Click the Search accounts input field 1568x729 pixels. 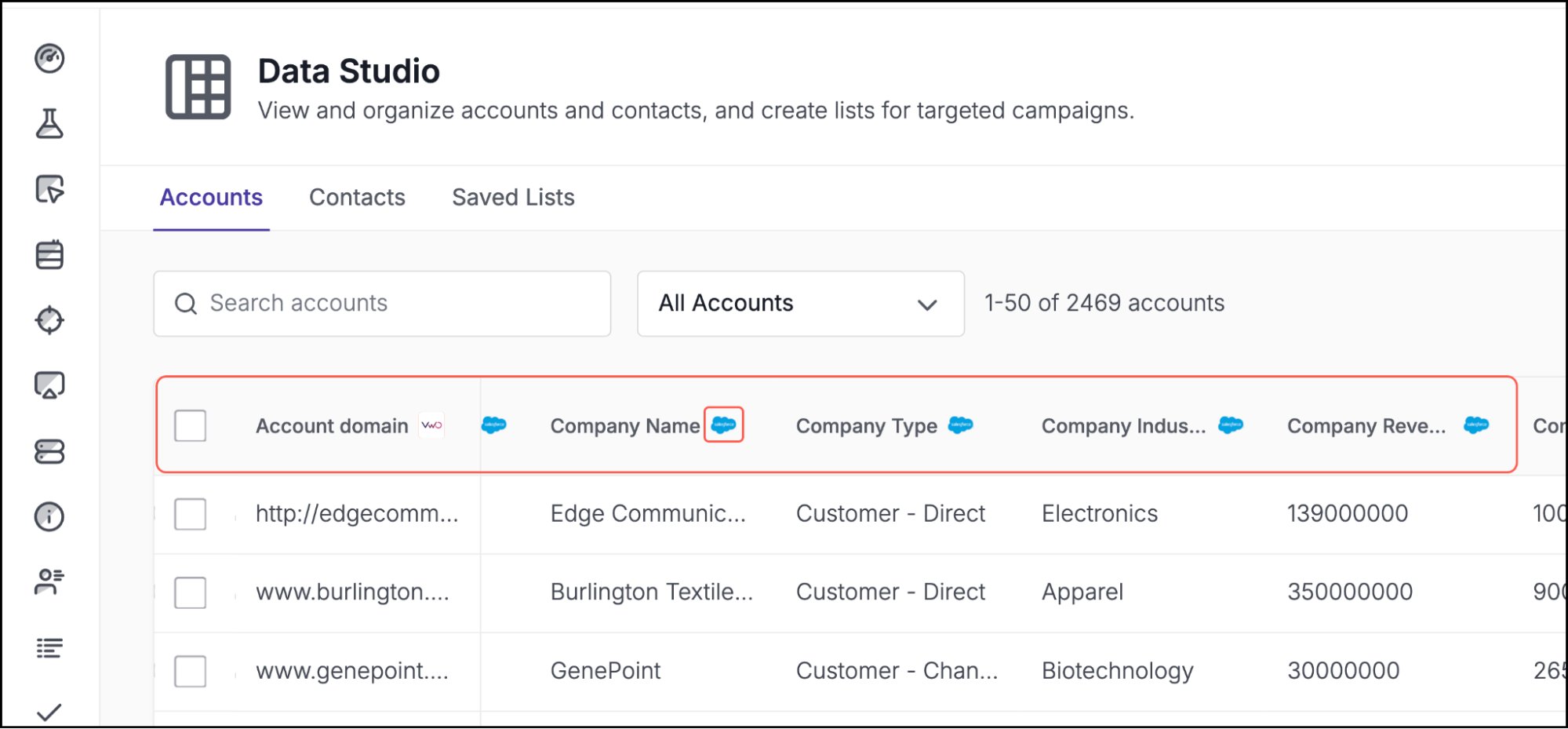coord(382,303)
